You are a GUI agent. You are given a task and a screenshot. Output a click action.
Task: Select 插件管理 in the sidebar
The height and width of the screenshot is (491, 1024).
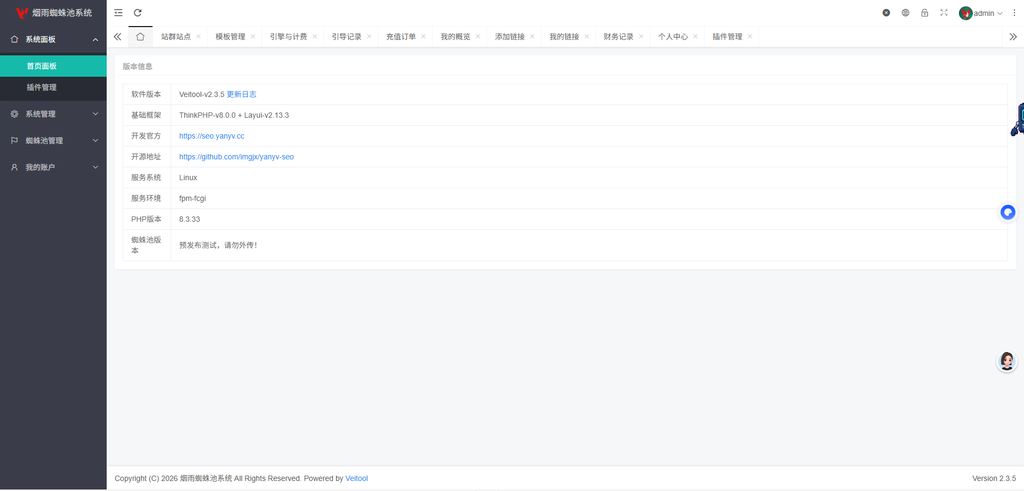point(53,87)
